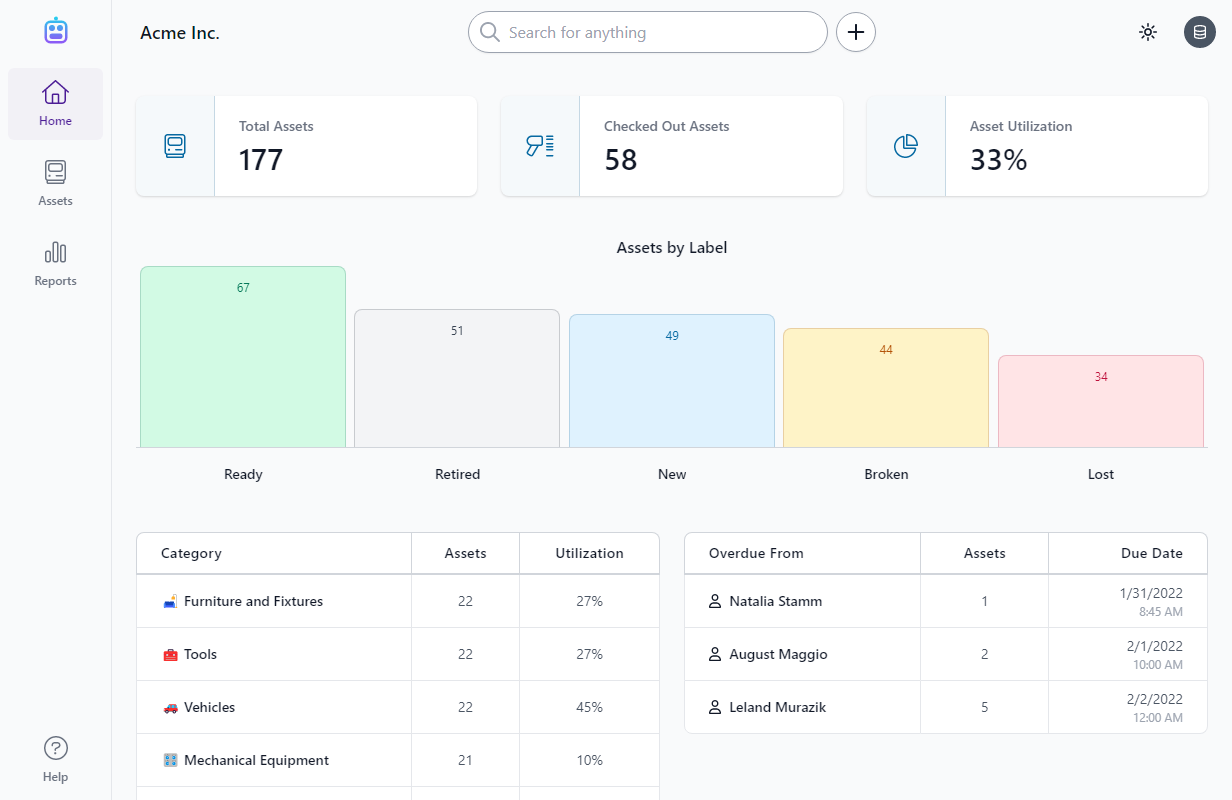Toggle light/dark theme with the sun icon
This screenshot has width=1232, height=800.
tap(1147, 32)
